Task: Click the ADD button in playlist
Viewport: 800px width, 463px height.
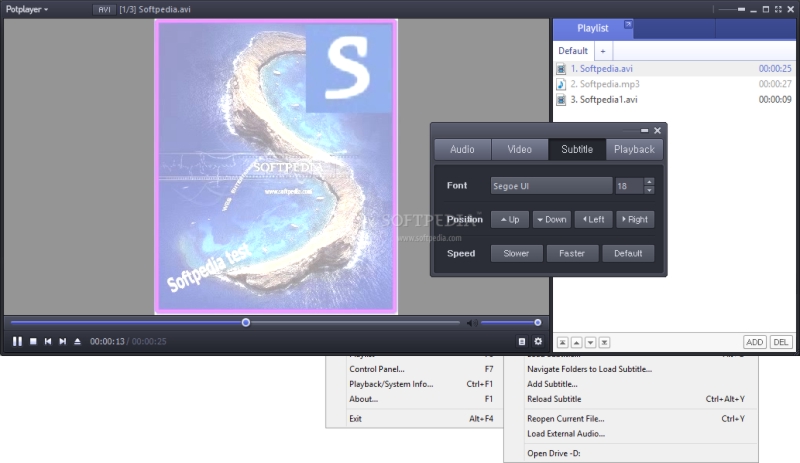Action: tap(754, 342)
